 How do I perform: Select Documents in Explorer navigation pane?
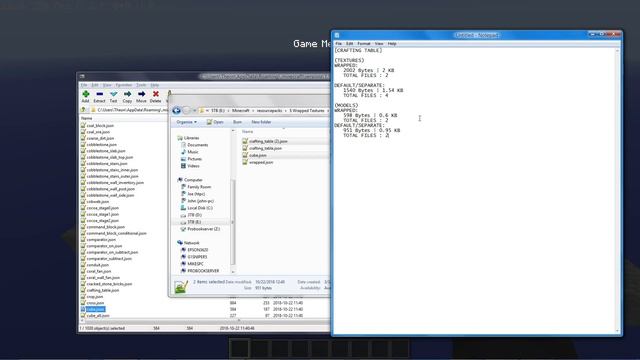coord(194,145)
